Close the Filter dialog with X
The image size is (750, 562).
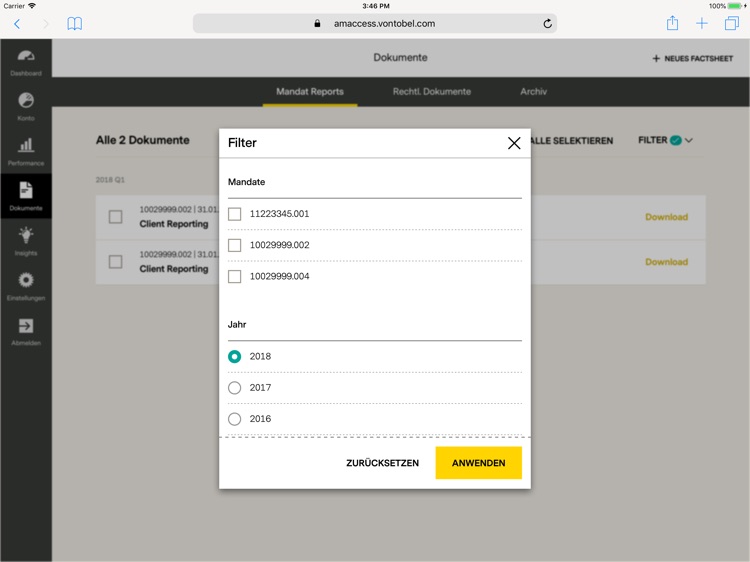click(x=514, y=143)
